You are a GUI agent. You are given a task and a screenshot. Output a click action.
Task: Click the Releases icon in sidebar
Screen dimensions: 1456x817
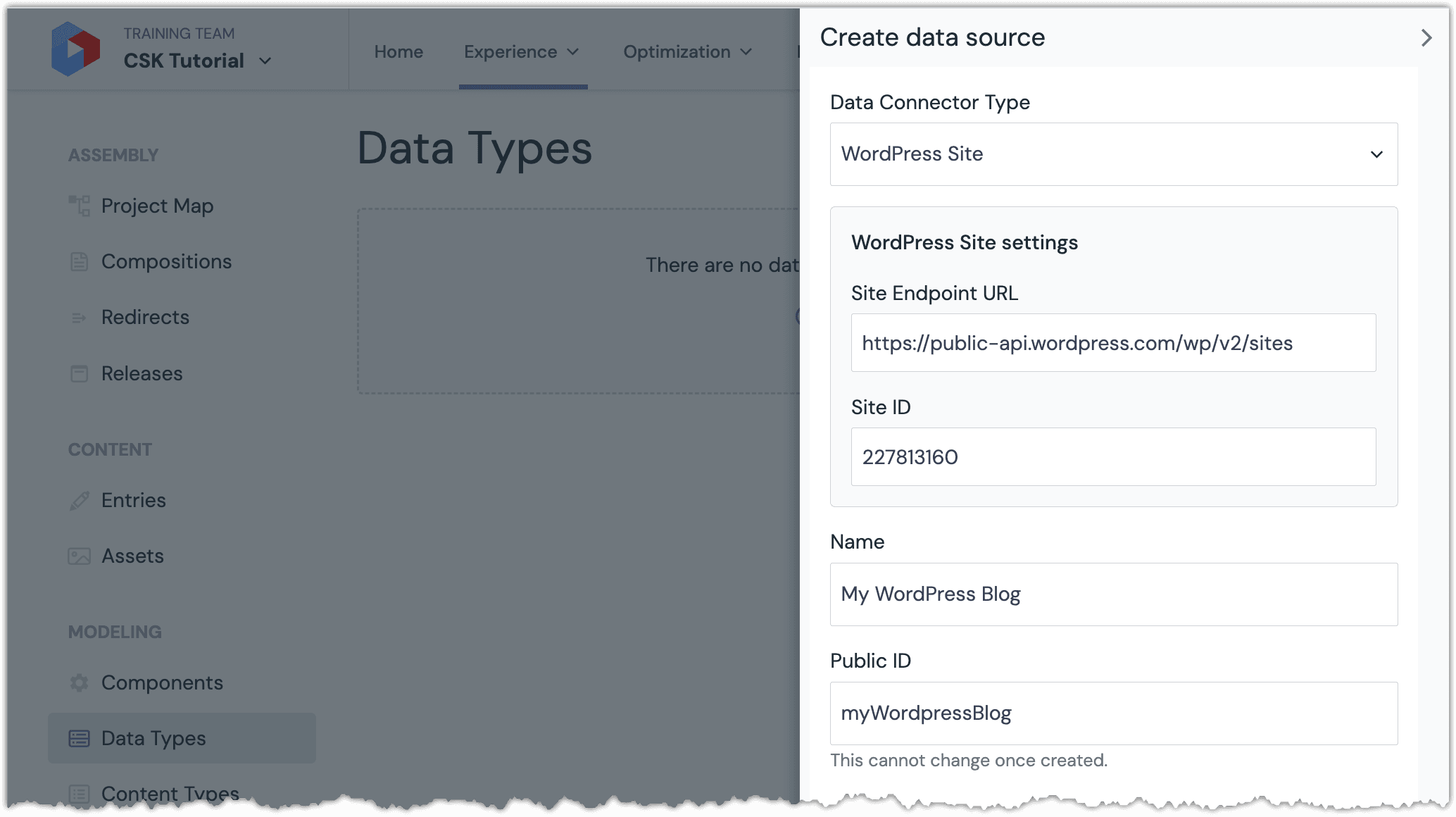click(79, 373)
